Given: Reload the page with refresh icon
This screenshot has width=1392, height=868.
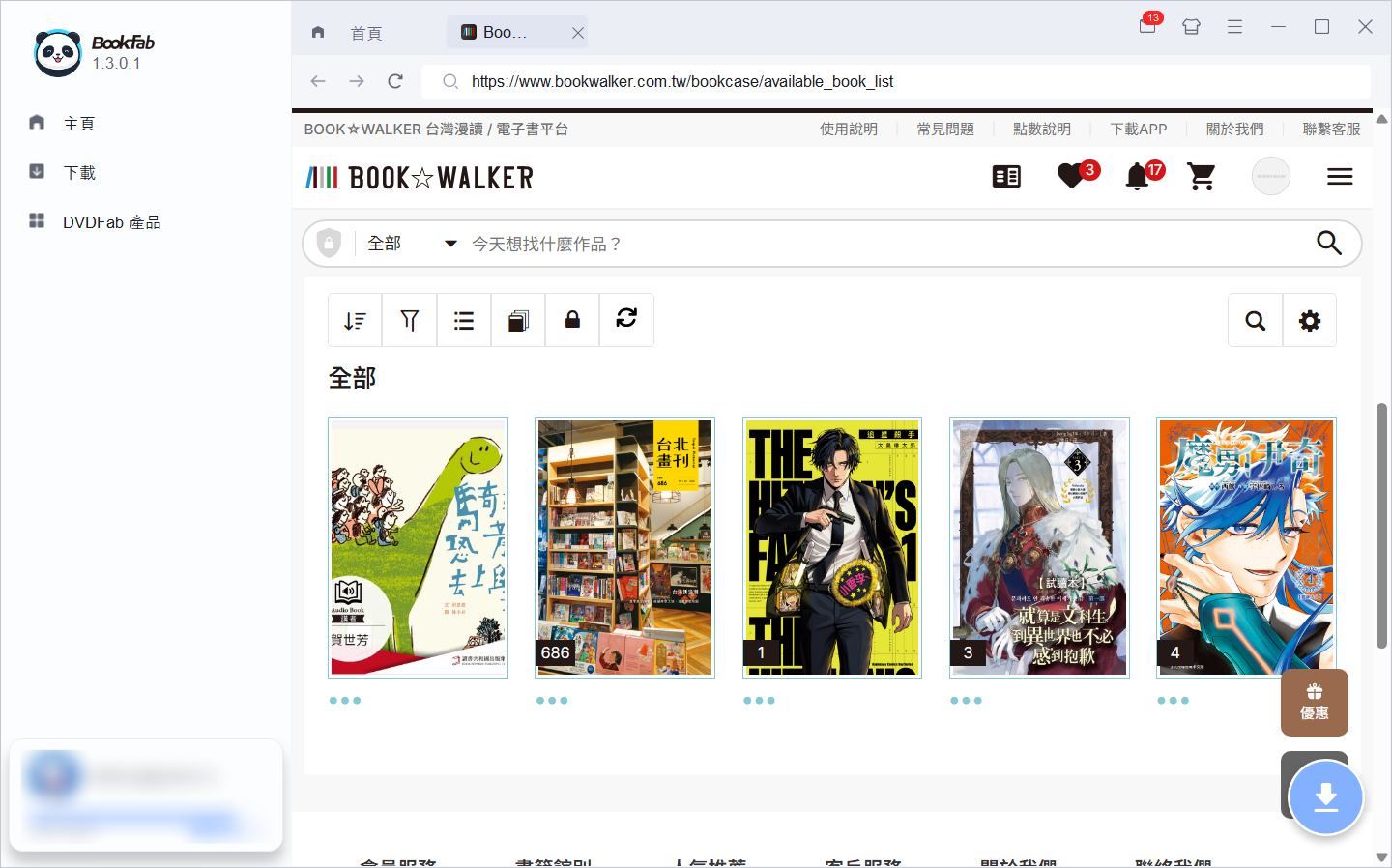Looking at the screenshot, I should pyautogui.click(x=395, y=81).
